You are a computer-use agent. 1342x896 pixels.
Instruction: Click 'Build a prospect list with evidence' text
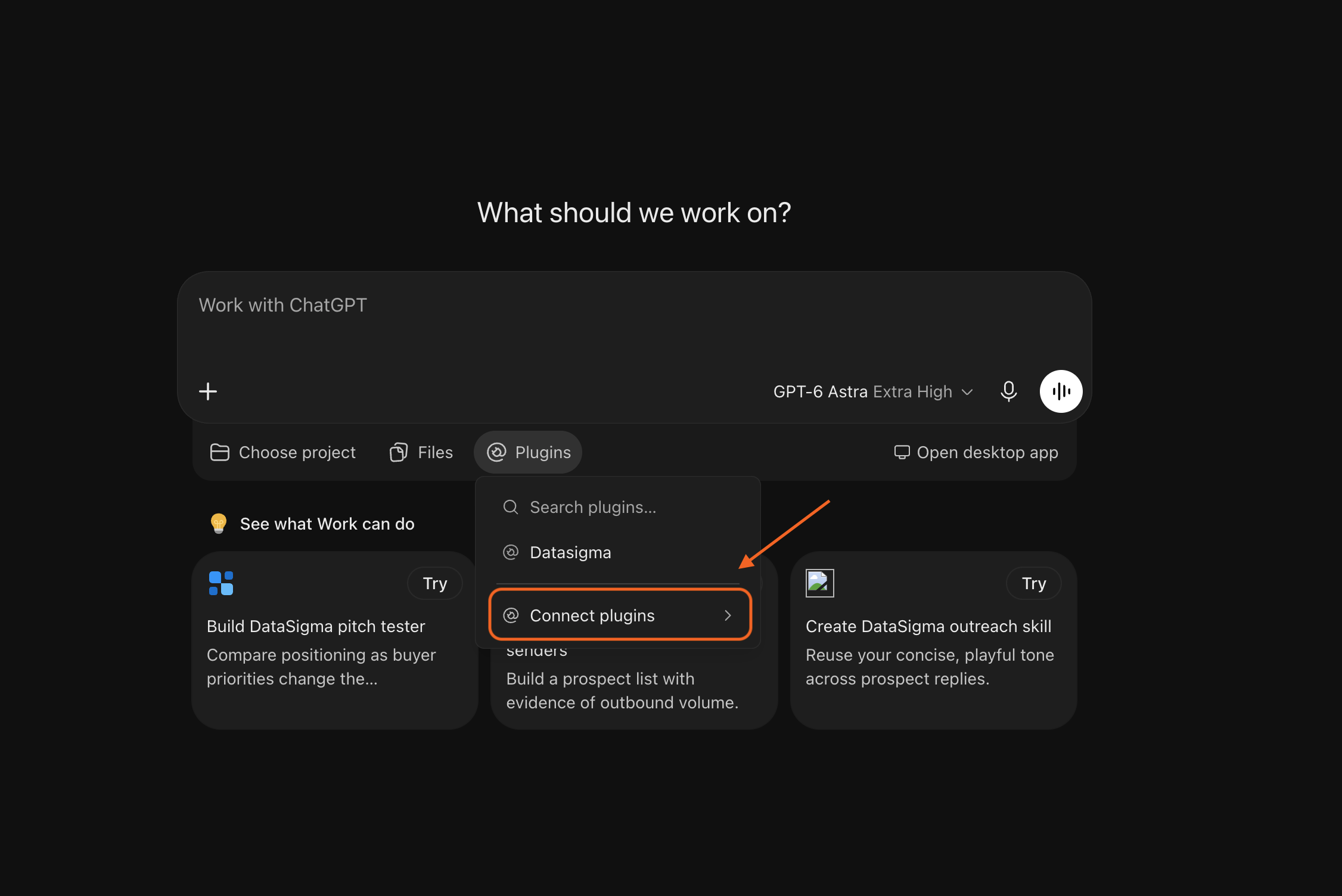click(622, 690)
